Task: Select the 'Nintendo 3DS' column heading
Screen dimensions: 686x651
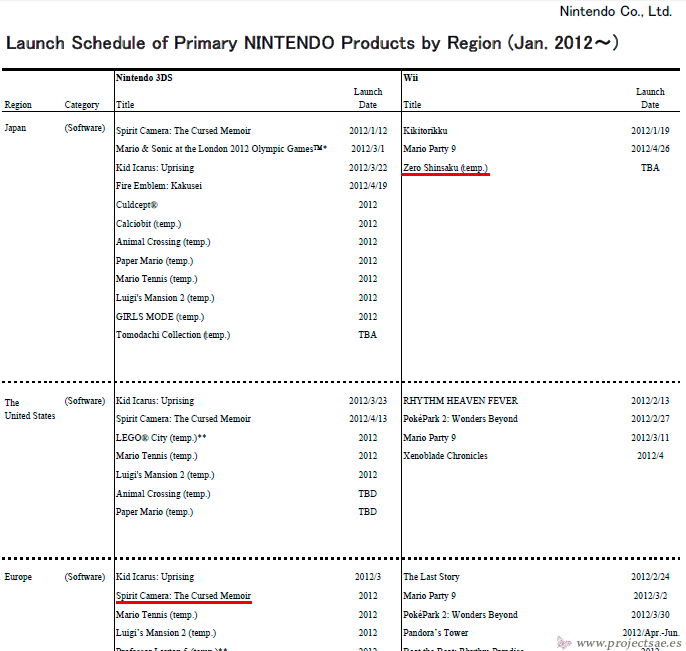Action: [x=144, y=78]
